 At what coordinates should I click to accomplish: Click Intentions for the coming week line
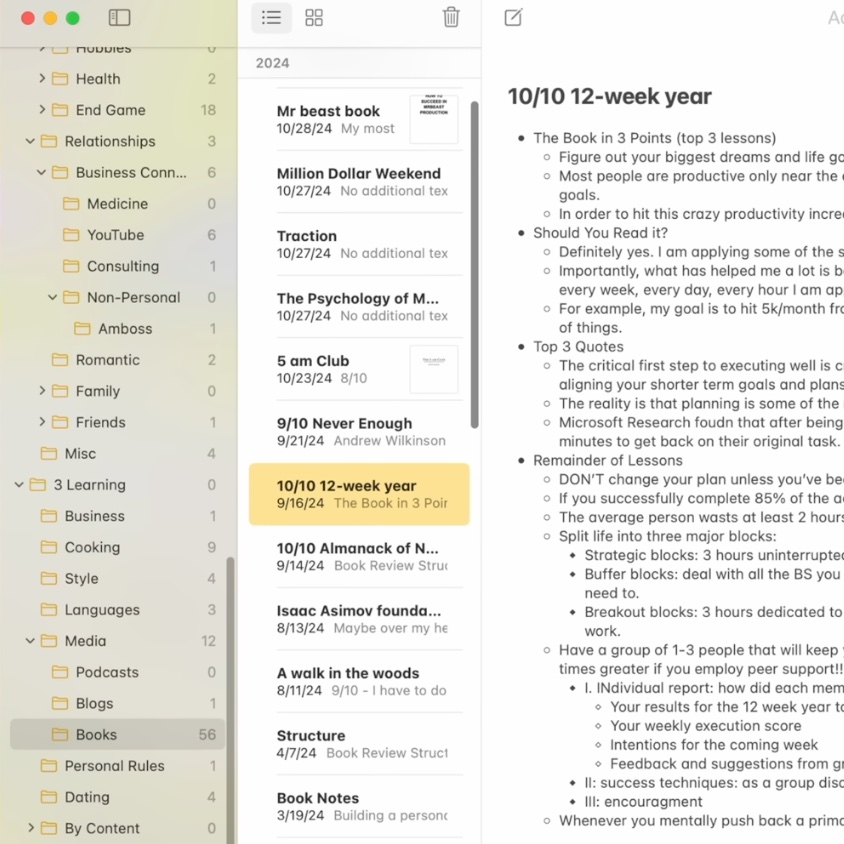pyautogui.click(x=713, y=744)
